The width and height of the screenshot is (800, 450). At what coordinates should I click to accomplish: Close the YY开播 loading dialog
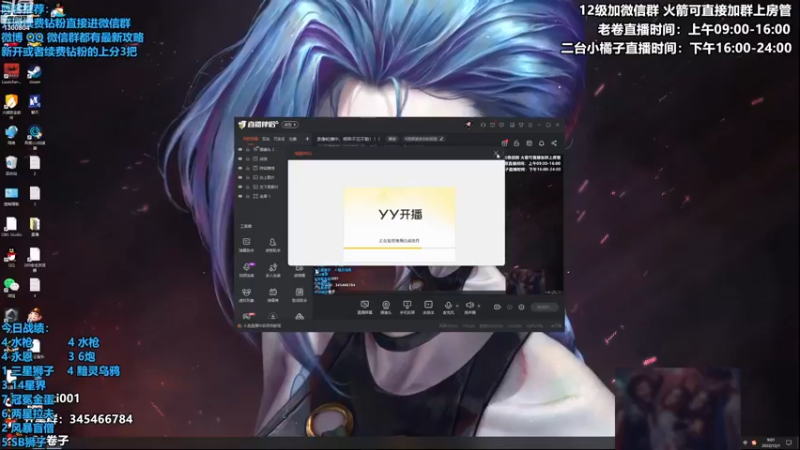tap(496, 154)
